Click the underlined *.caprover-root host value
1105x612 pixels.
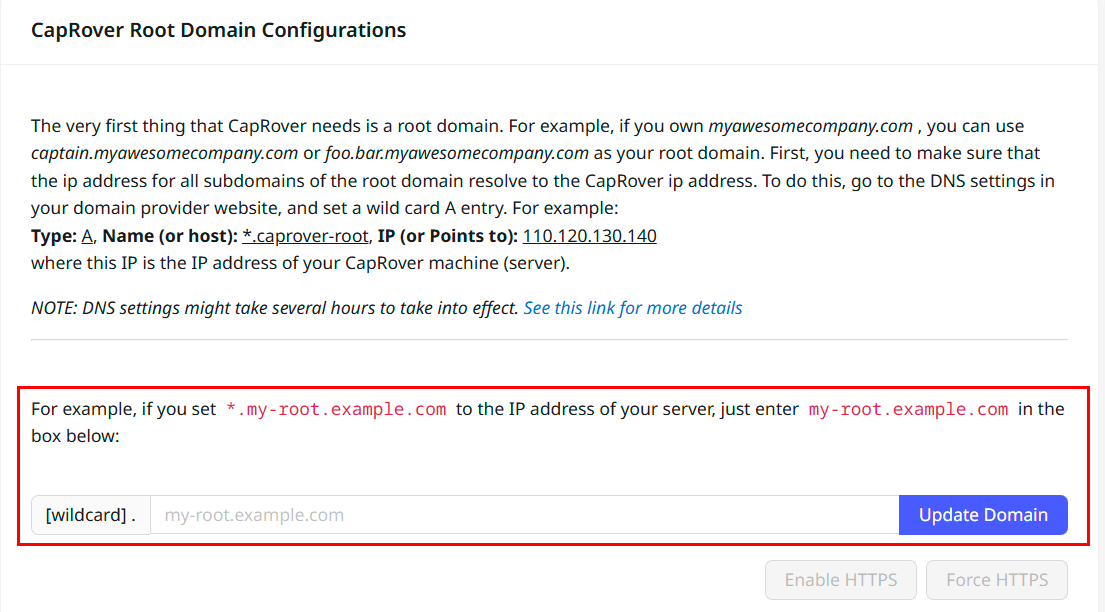(x=305, y=236)
